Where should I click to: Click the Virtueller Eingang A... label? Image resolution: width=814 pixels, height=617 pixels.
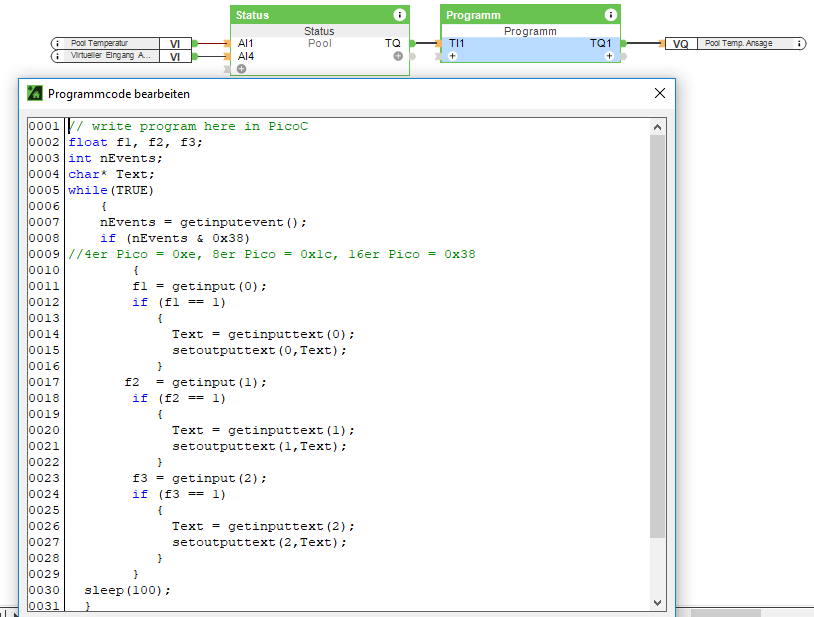tap(111, 56)
